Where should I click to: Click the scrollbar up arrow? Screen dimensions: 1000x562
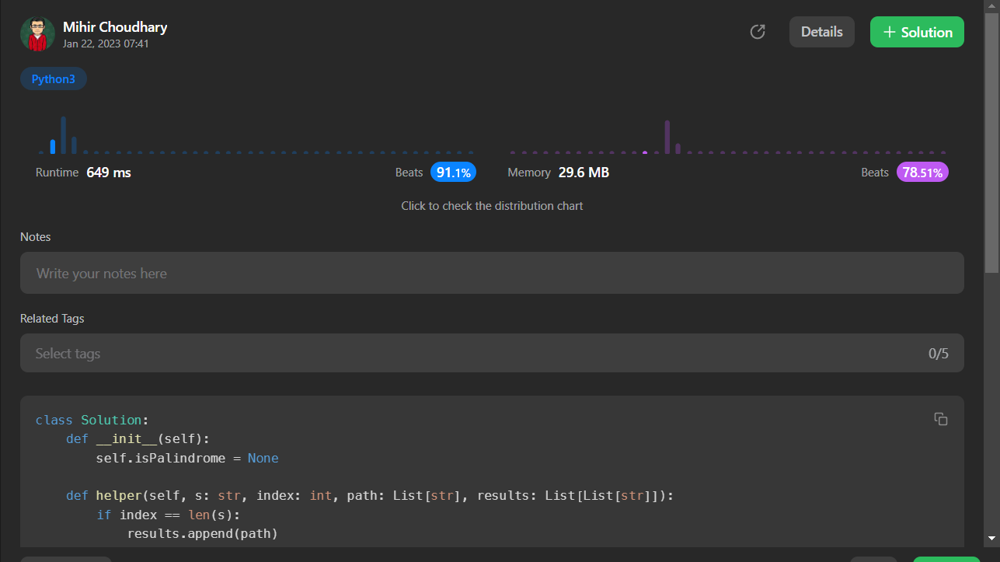pyautogui.click(x=991, y=7)
